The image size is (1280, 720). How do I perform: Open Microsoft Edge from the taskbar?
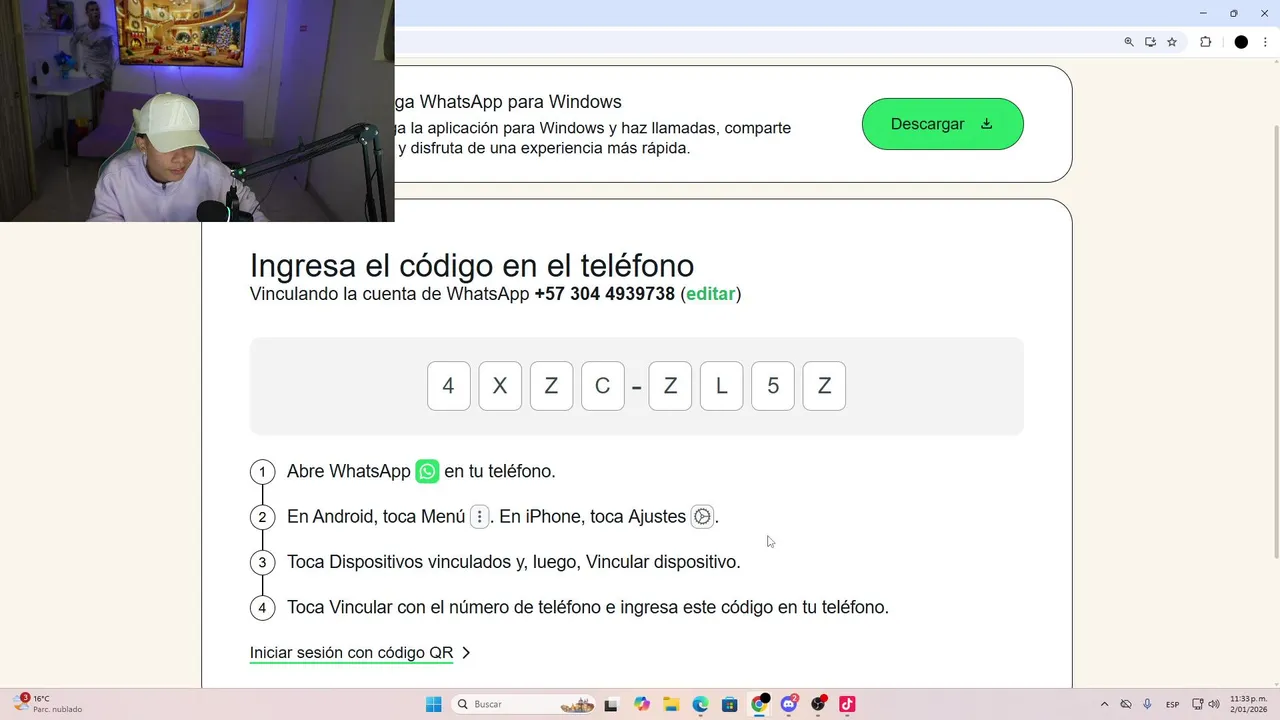[x=700, y=704]
